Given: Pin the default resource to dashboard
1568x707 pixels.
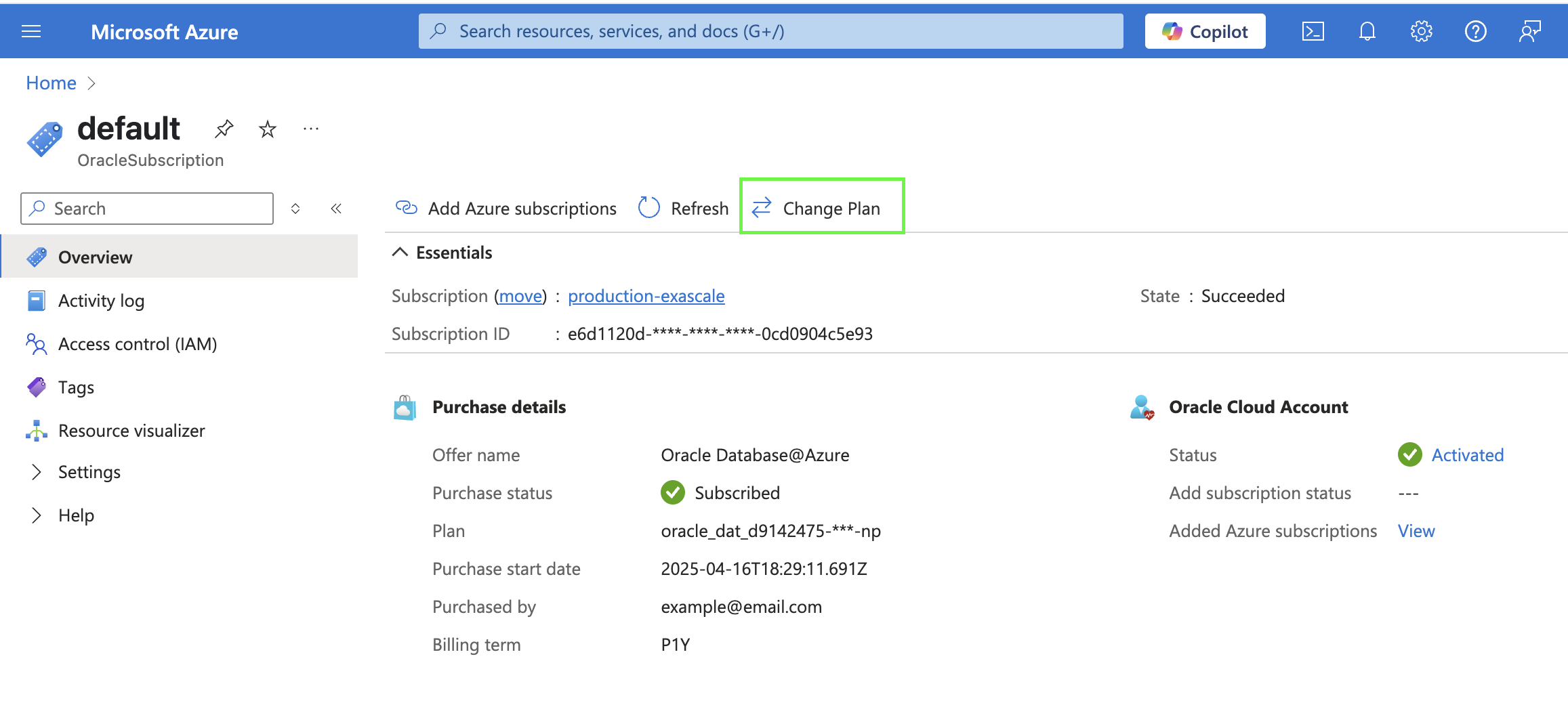Looking at the screenshot, I should coord(224,129).
